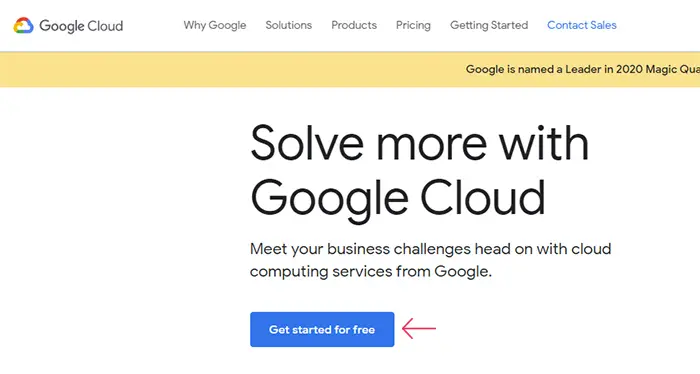Click the "Meet your business challenges" paragraph line
The image size is (700, 374).
(430, 249)
